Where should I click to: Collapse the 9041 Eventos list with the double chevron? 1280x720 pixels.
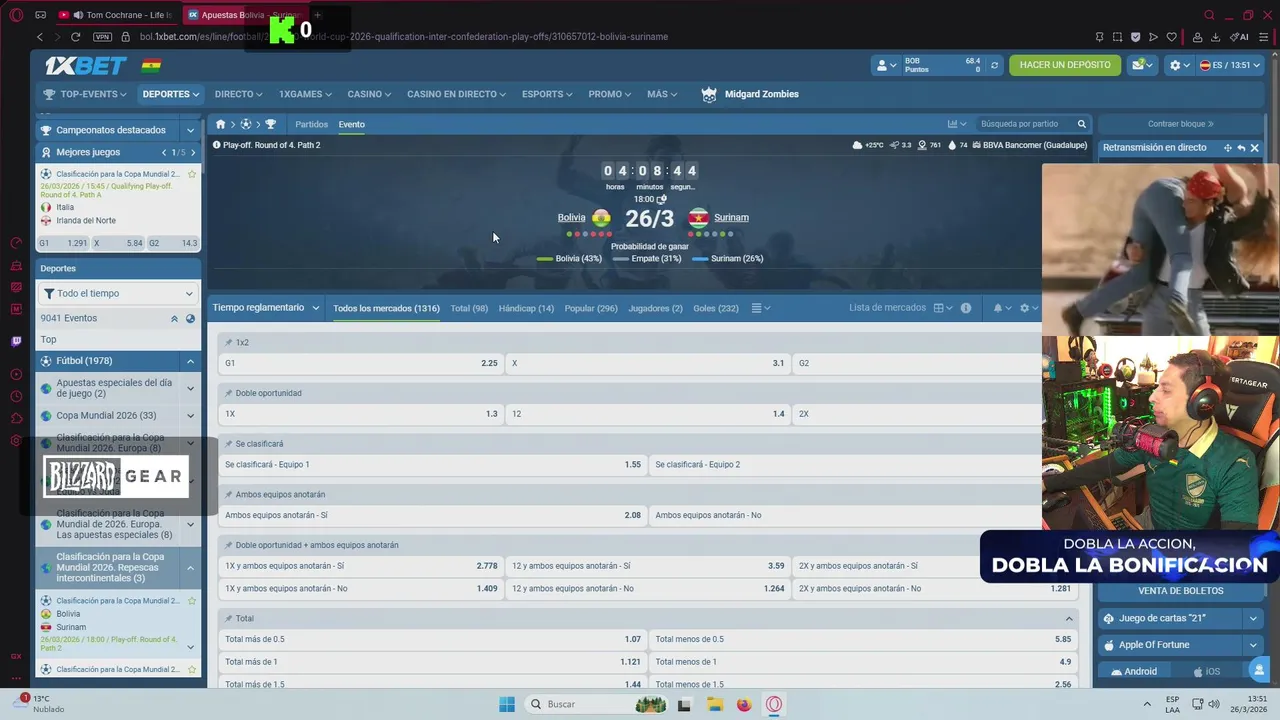click(x=174, y=318)
